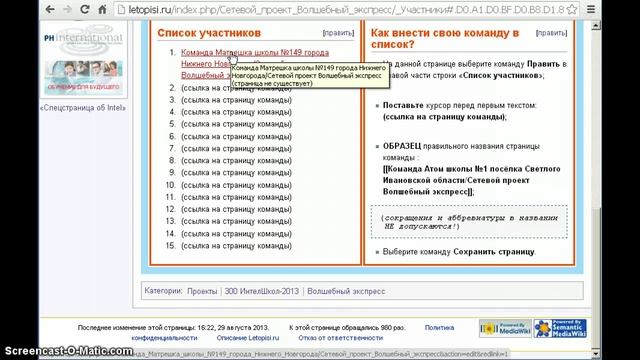Click the Команда Атом sample name text
The image size is (640, 360).
click(471, 180)
